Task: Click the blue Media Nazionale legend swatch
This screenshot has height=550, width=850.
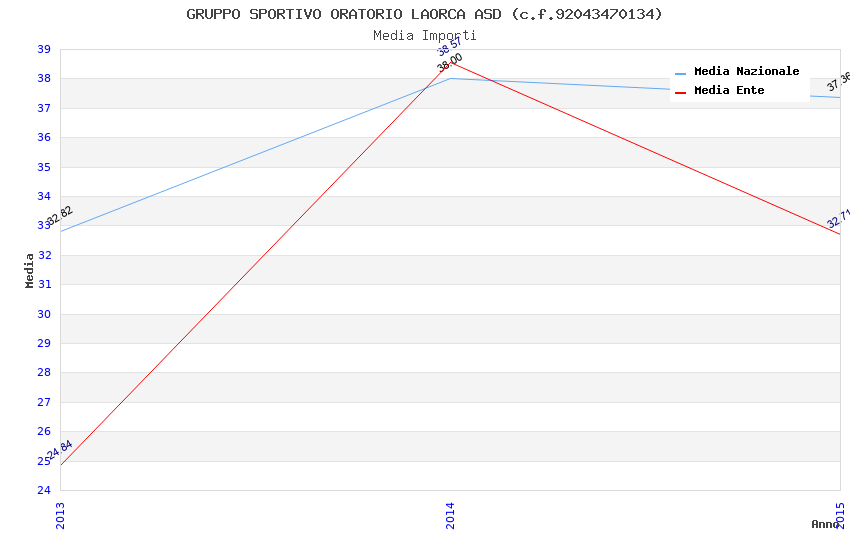Action: point(680,73)
